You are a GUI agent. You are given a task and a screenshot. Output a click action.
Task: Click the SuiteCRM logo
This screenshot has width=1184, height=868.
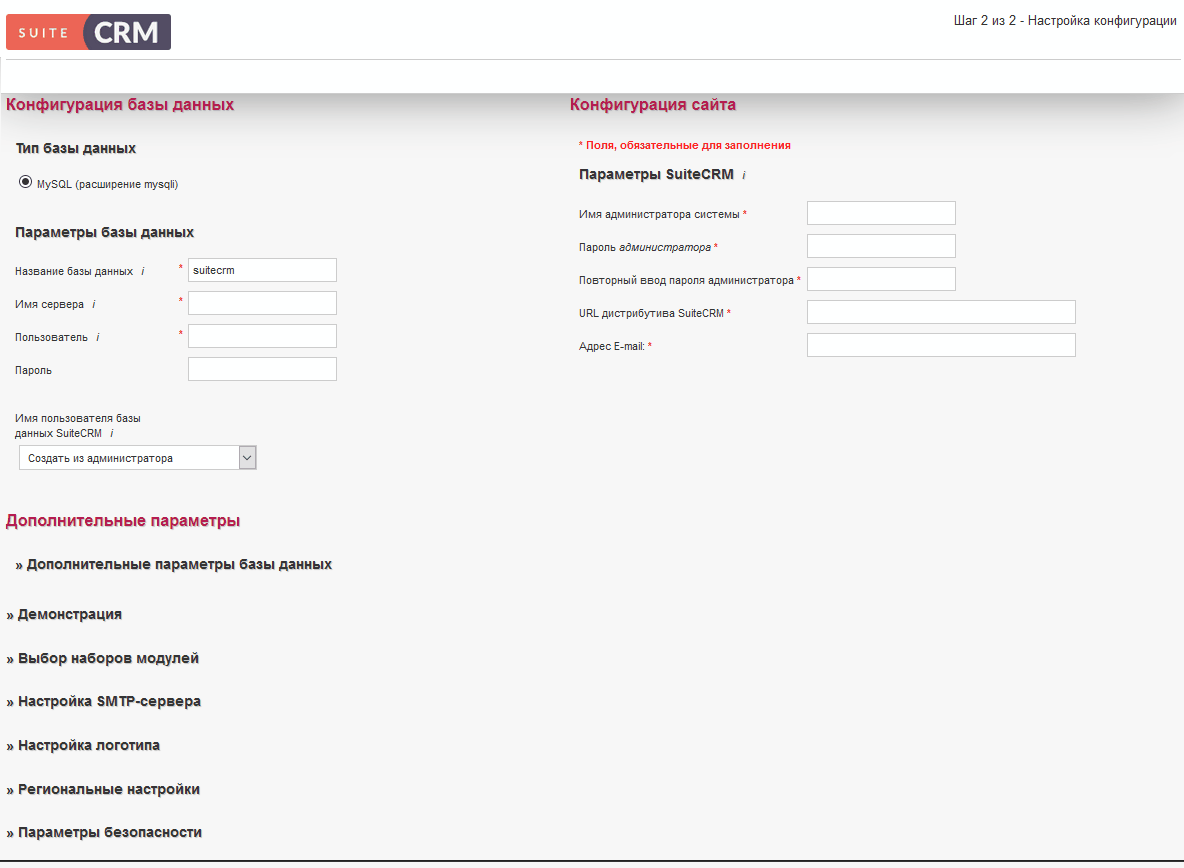pos(88,32)
